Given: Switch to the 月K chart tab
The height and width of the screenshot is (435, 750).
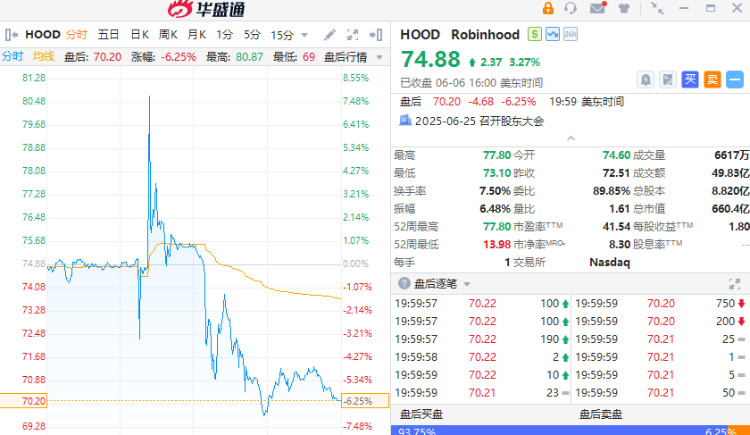Looking at the screenshot, I should pos(197,34).
